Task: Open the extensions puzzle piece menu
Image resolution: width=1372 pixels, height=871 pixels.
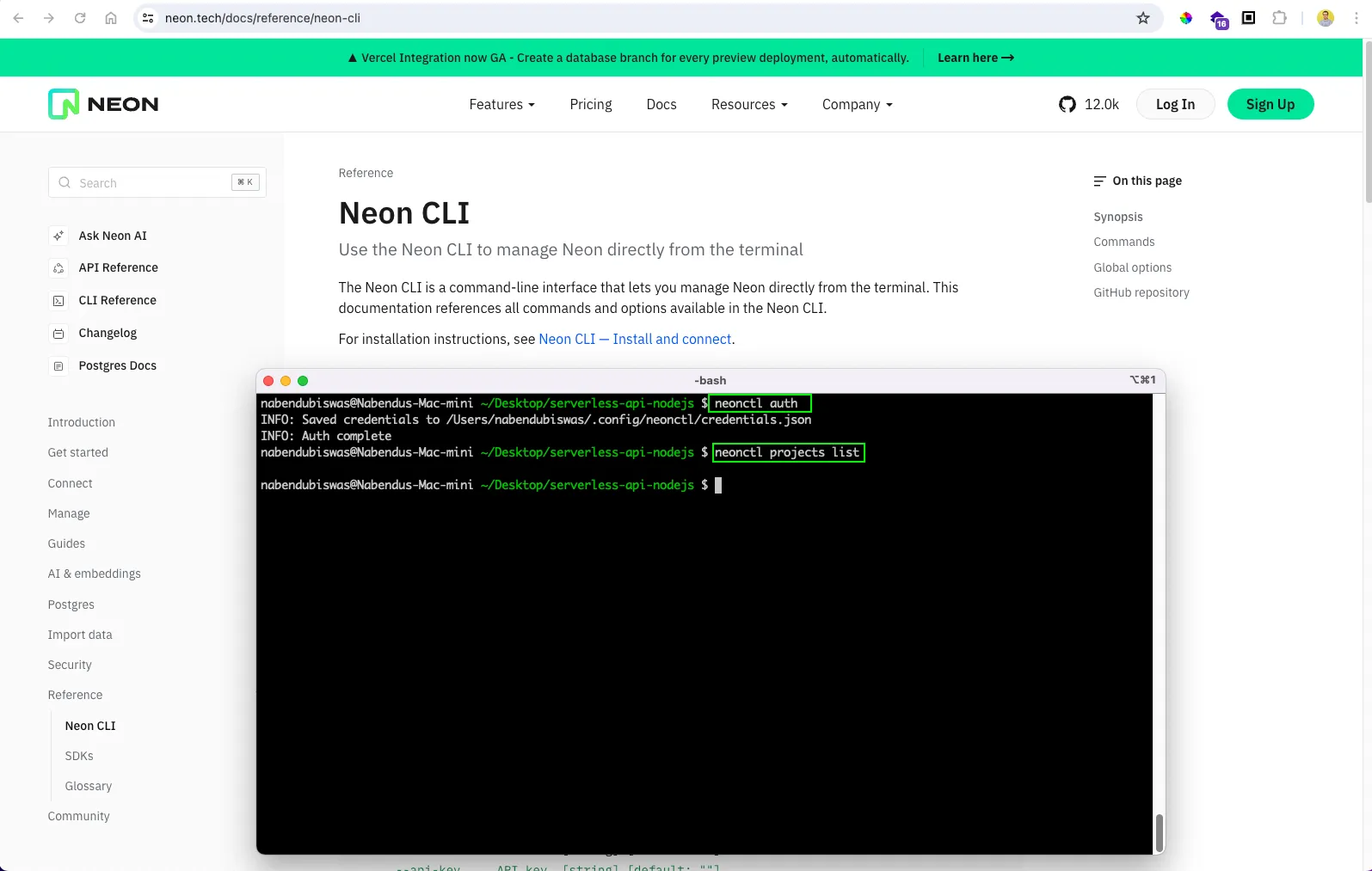Action: click(1280, 18)
